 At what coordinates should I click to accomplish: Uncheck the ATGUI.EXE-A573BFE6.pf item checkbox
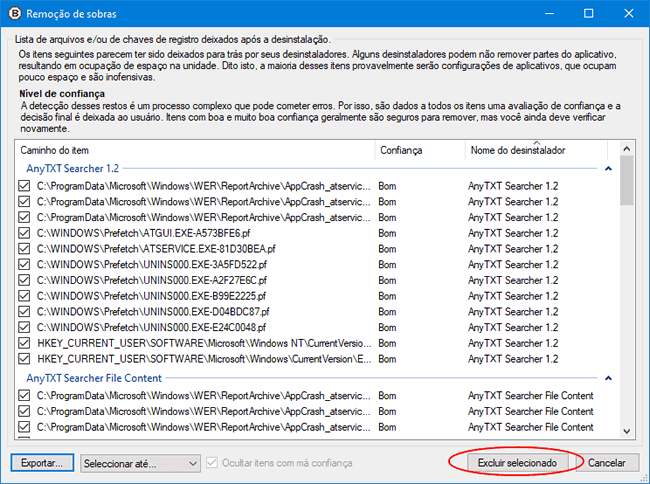pyautogui.click(x=25, y=232)
